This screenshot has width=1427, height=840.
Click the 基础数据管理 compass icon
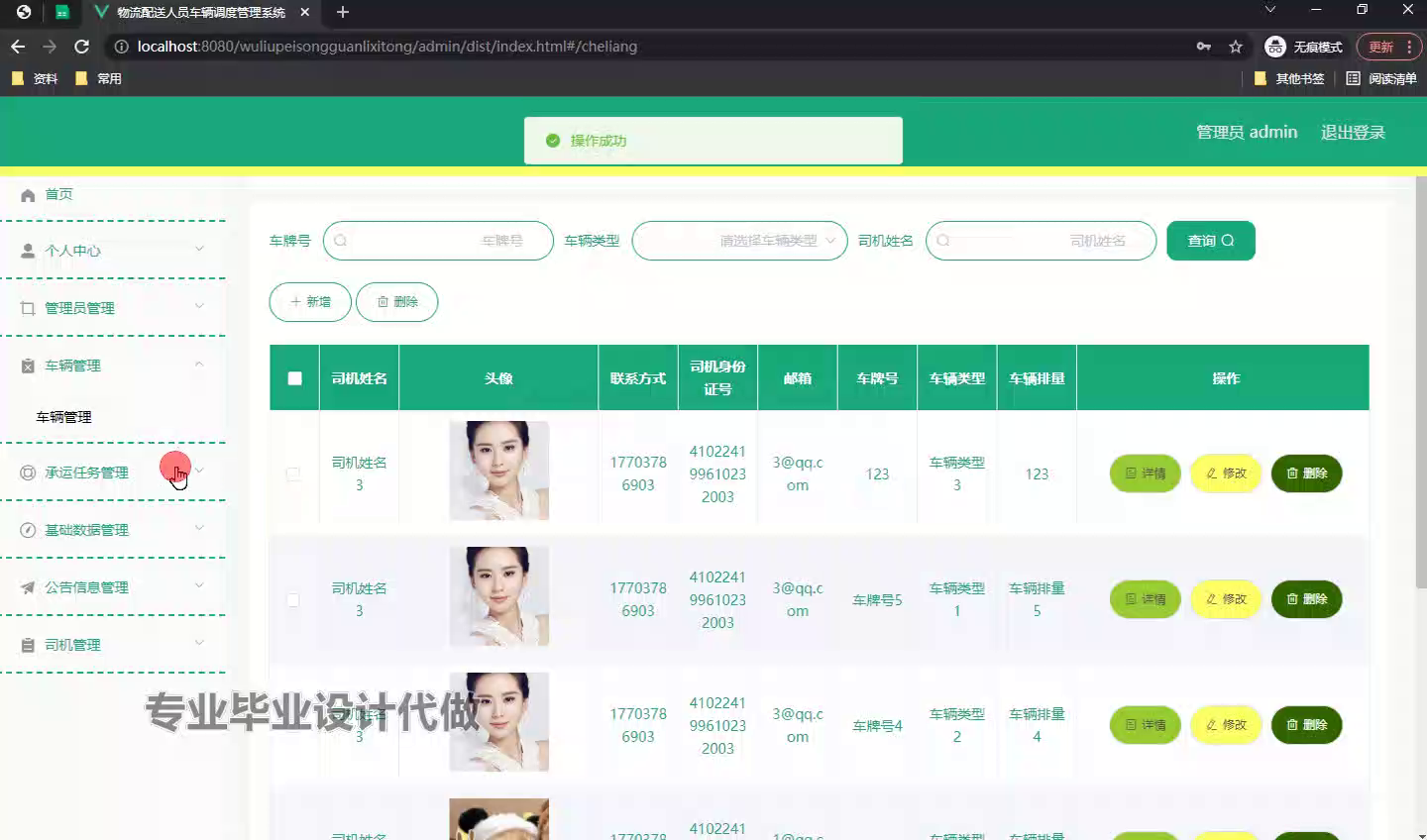28,530
